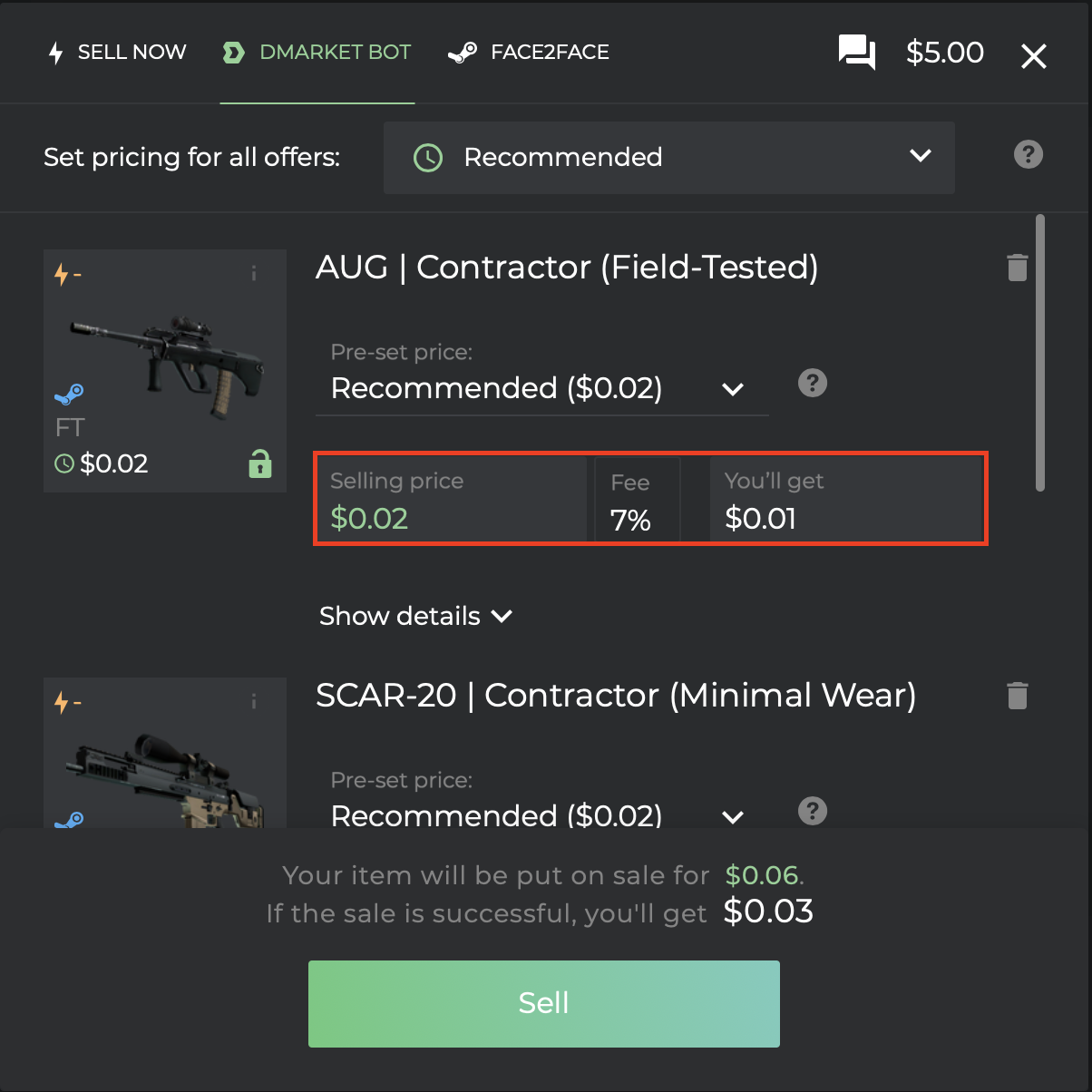Screen dimensions: 1092x1092
Task: Click help icon beside the pricing dropdown
Action: pos(1029,154)
